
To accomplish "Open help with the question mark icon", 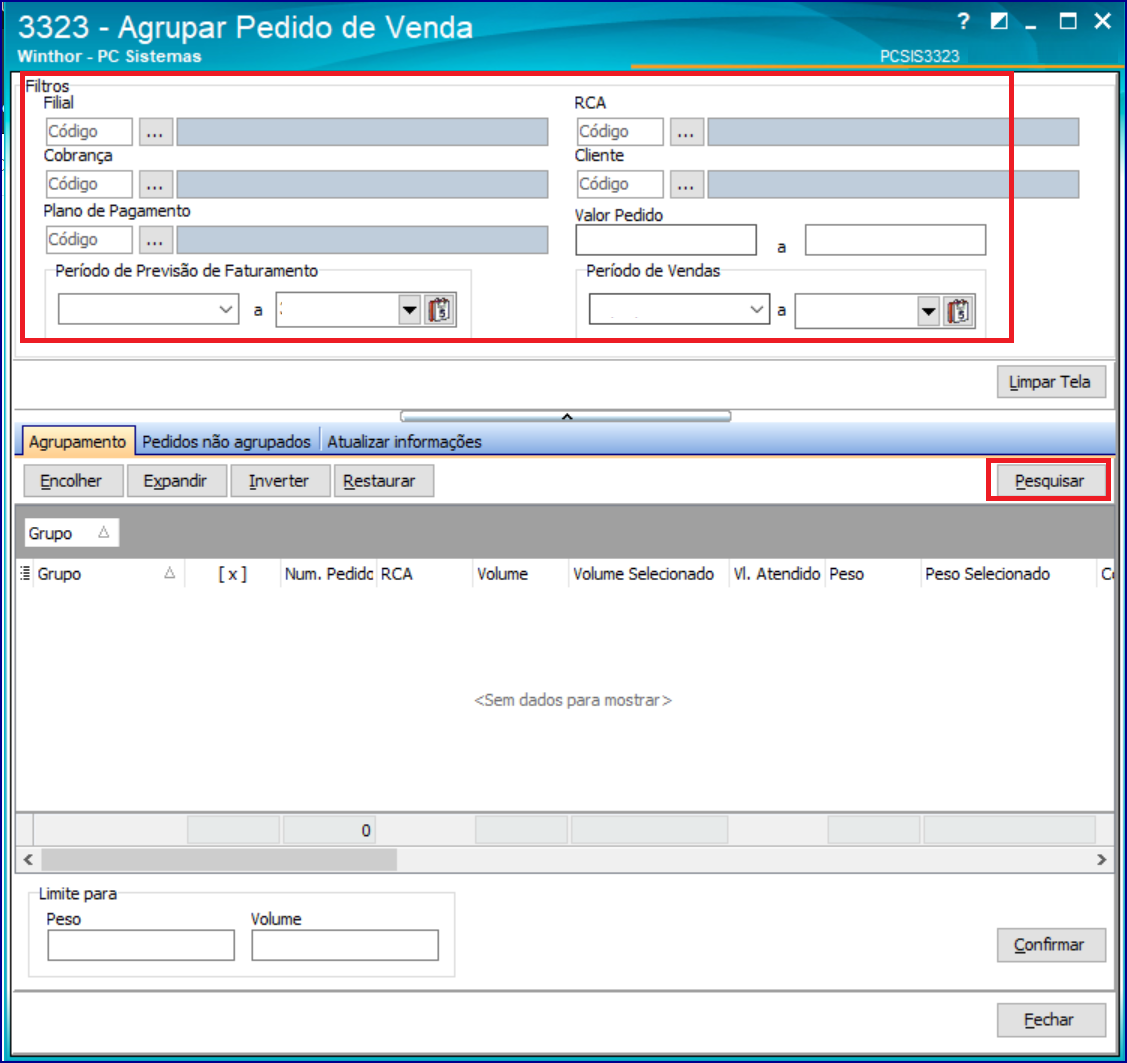I will click(x=963, y=21).
